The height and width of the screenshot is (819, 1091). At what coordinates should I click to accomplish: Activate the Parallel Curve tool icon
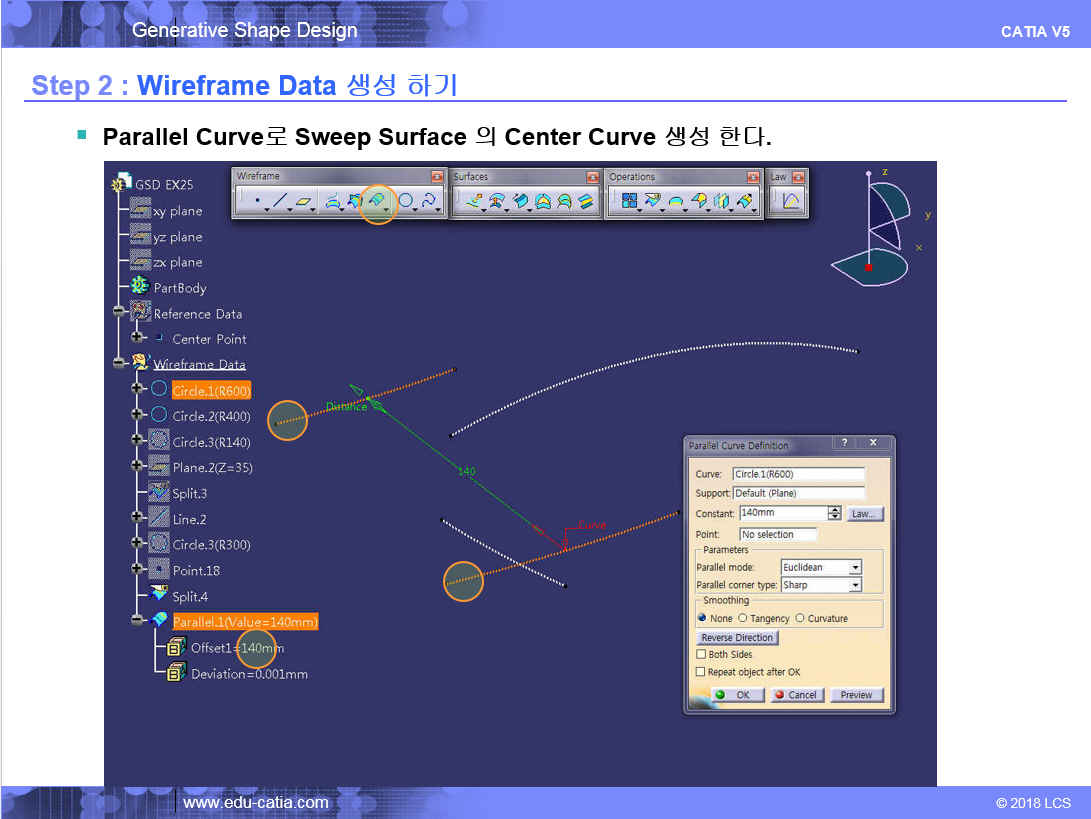(377, 202)
